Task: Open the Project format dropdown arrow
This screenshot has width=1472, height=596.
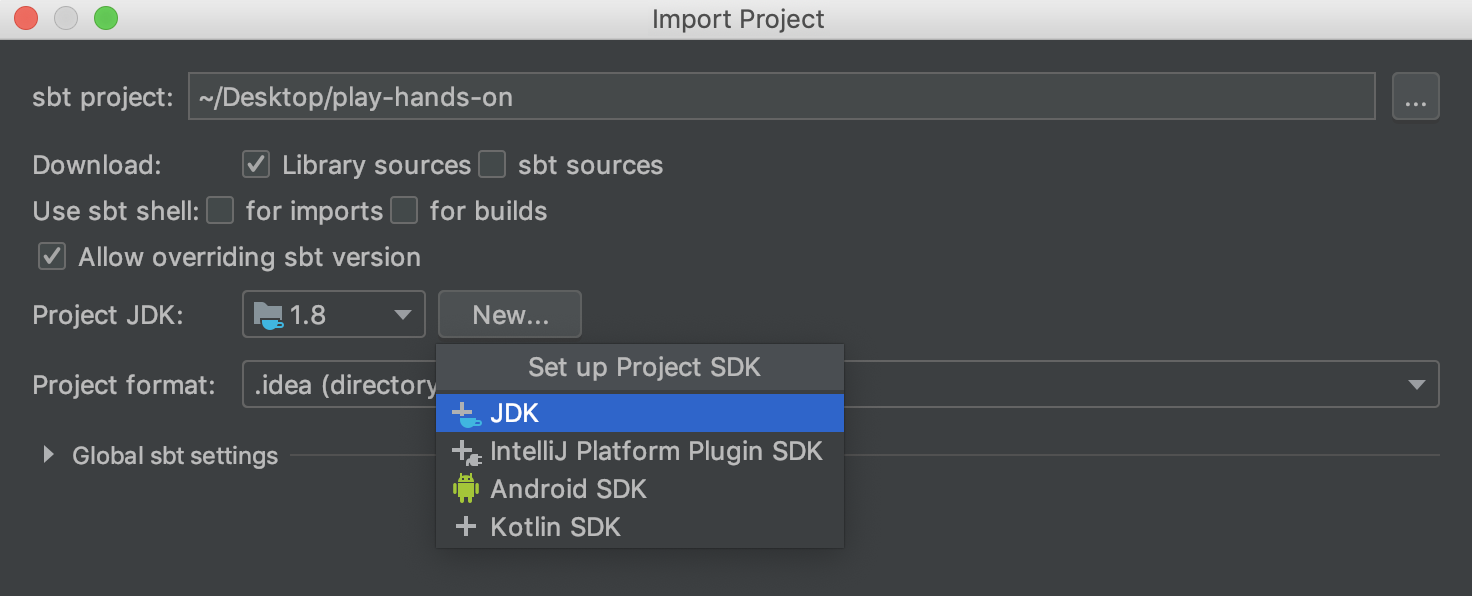Action: [x=1416, y=385]
